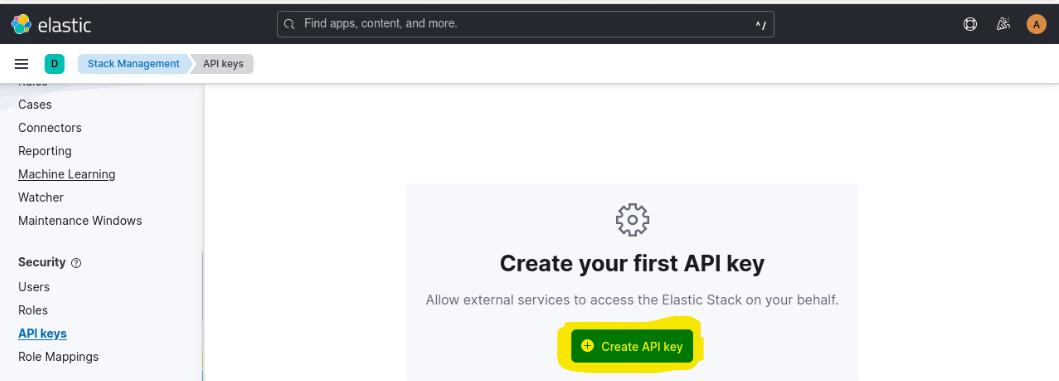Select API keys in the sidebar
The height and width of the screenshot is (381, 1059).
pos(43,334)
